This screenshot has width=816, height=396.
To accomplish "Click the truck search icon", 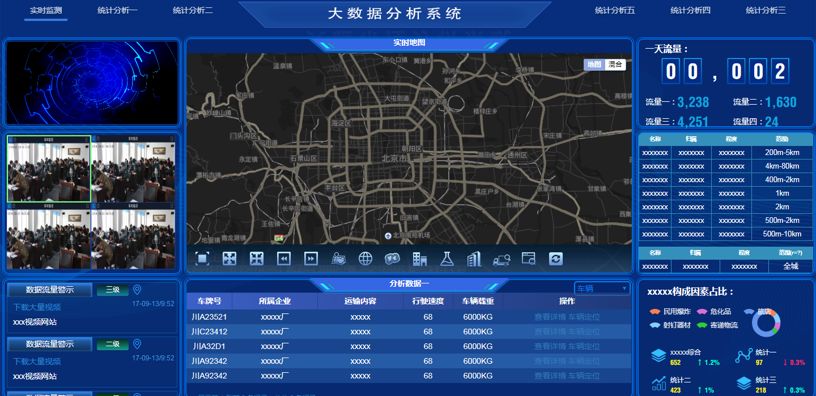I will [x=502, y=259].
